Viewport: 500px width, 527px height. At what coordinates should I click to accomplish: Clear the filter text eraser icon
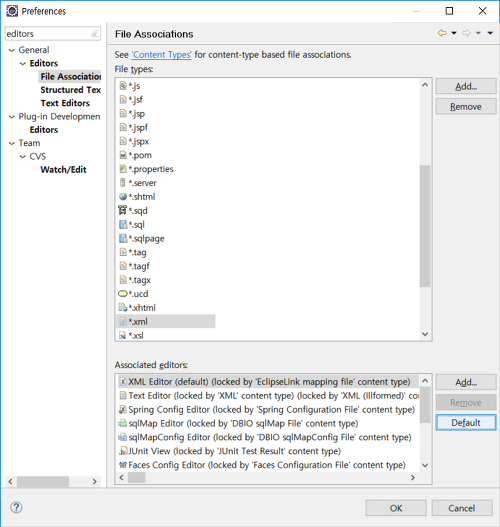(95, 34)
